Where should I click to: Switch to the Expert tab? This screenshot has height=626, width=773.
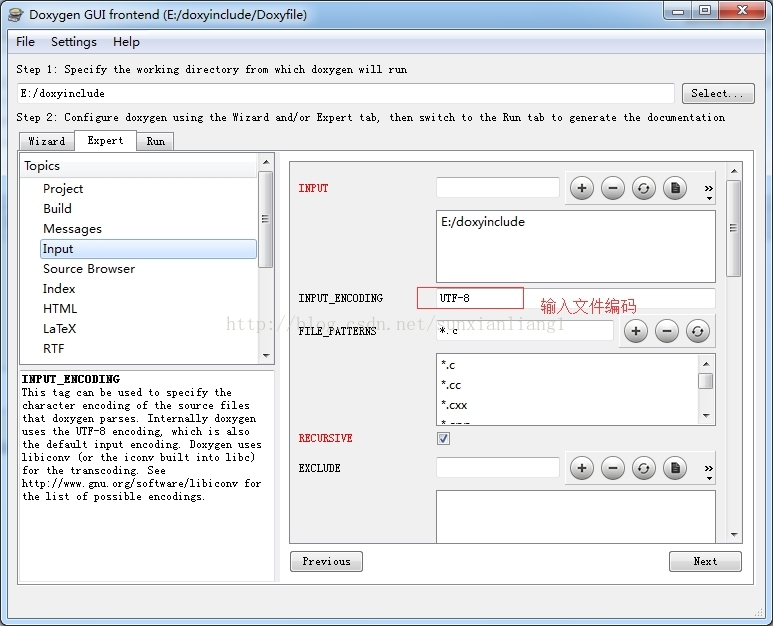(105, 140)
